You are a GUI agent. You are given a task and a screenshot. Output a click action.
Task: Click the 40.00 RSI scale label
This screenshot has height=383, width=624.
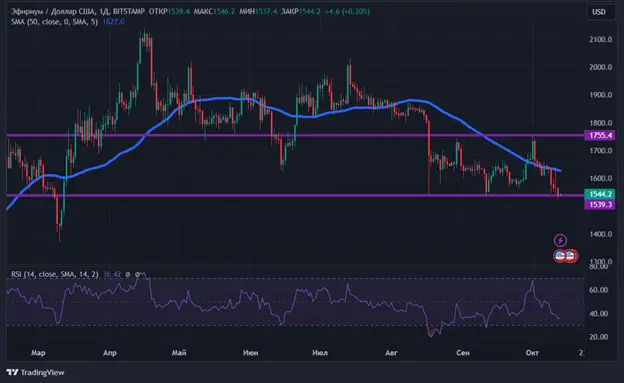pyautogui.click(x=599, y=314)
